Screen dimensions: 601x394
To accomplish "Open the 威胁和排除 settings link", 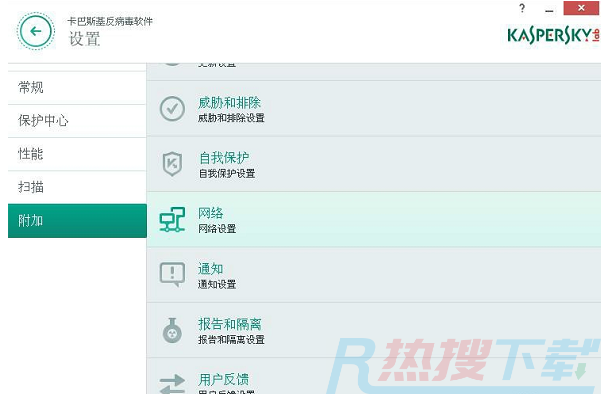I will (x=229, y=103).
